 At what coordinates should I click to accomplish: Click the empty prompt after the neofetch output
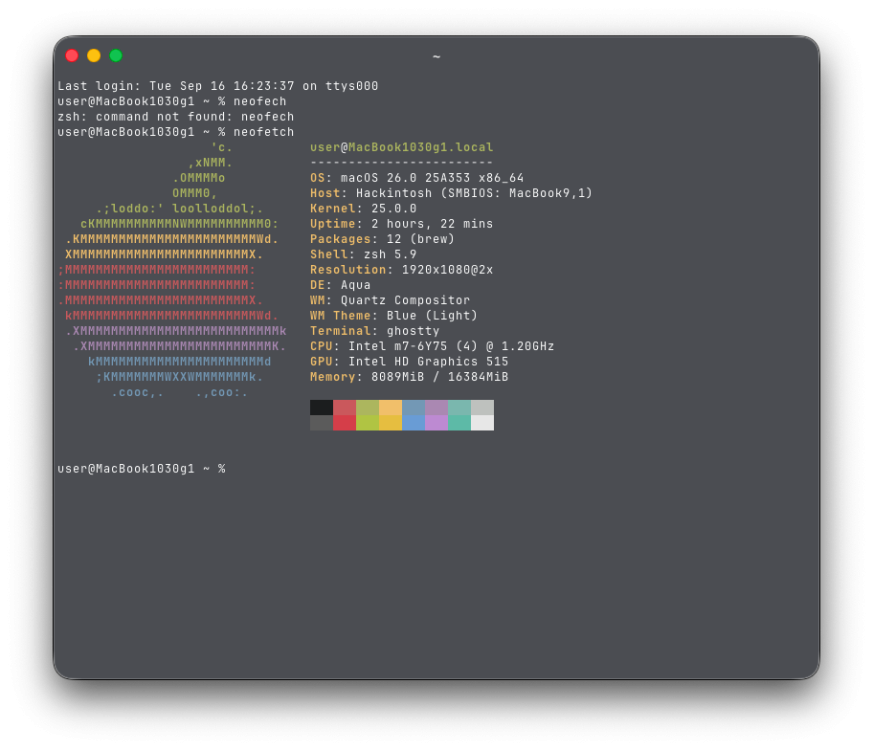141,469
